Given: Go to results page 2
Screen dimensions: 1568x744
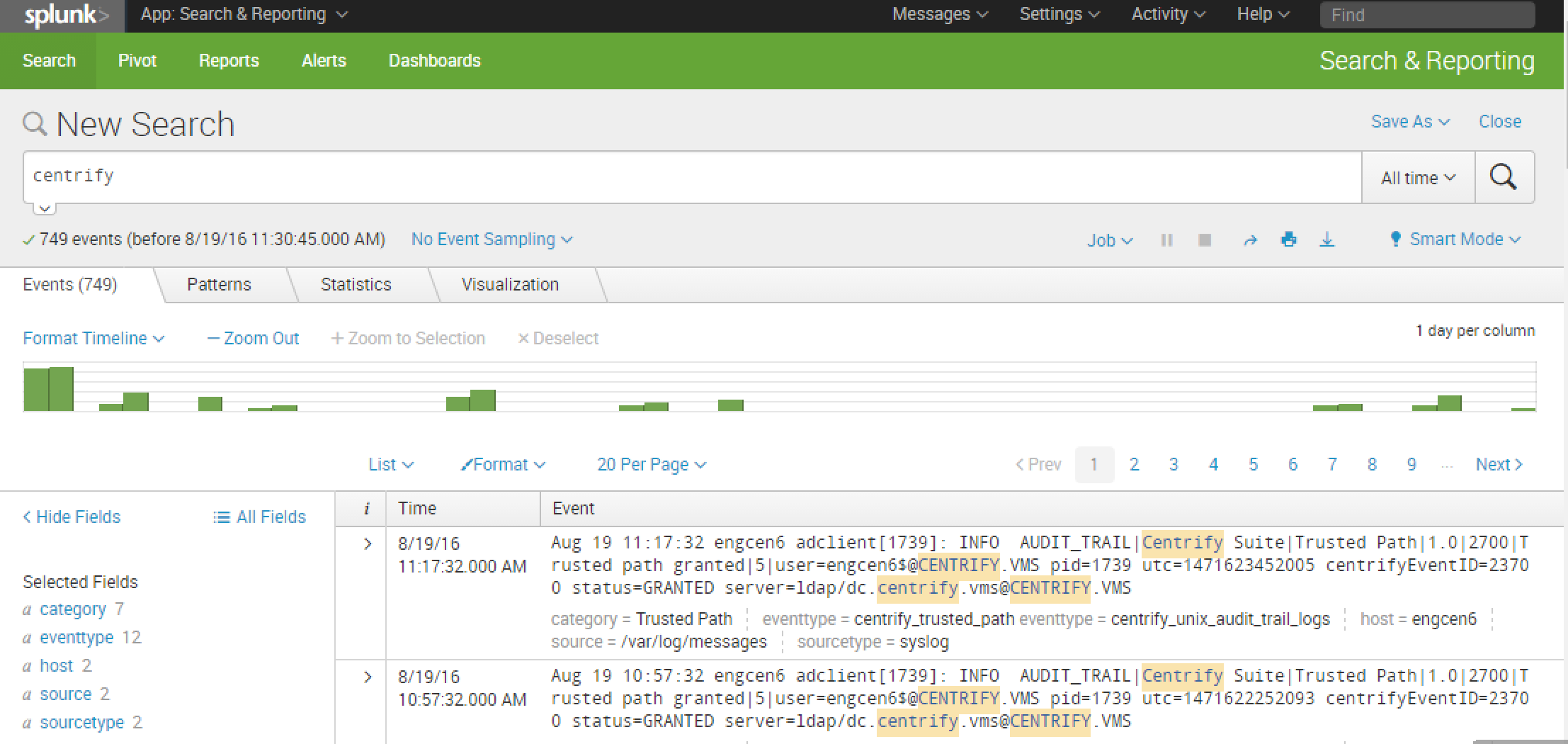Looking at the screenshot, I should [1134, 465].
